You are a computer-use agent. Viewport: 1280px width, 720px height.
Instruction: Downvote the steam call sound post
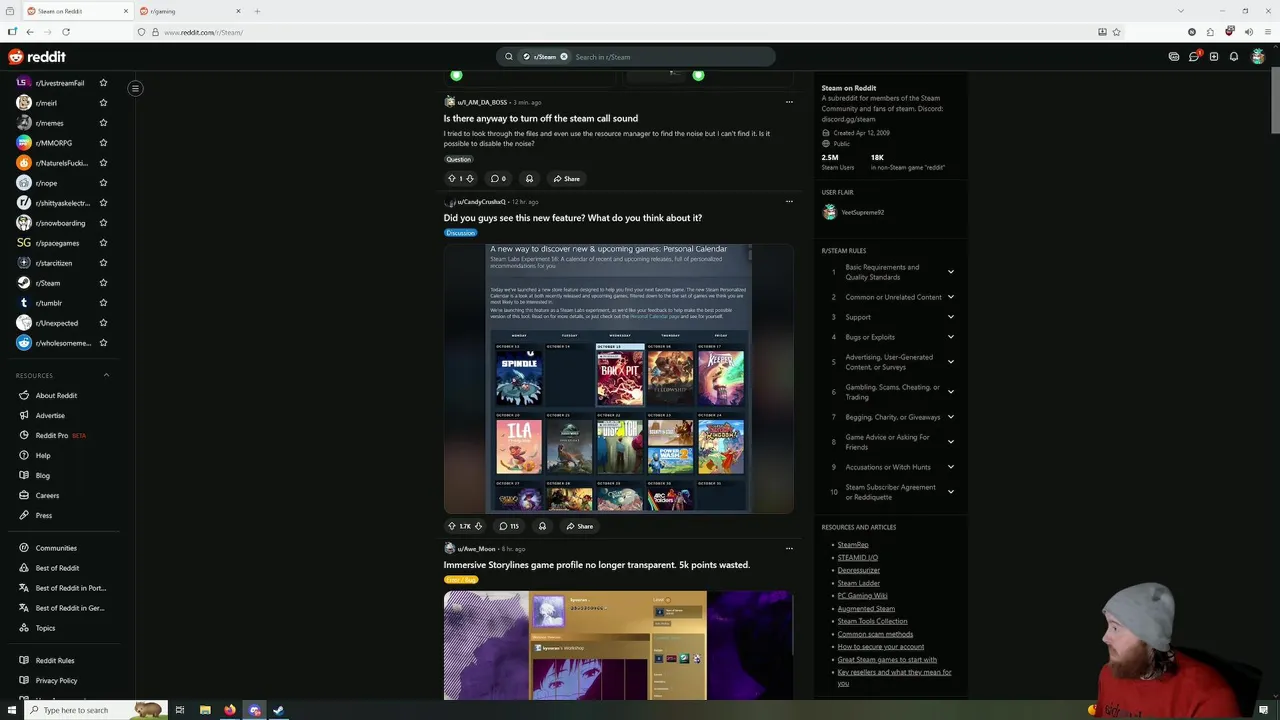470,179
